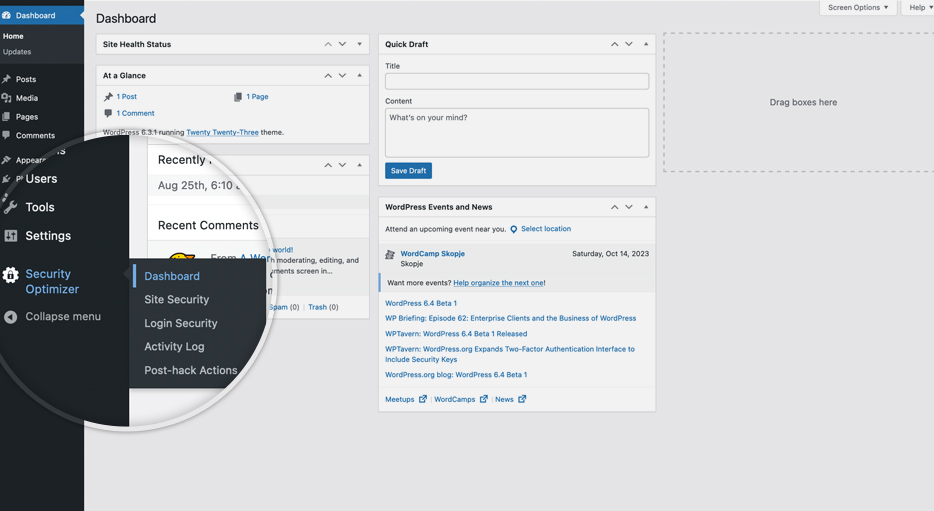The width and height of the screenshot is (934, 511).
Task: Open Post-hack Actions submenu item
Action: [x=191, y=370]
